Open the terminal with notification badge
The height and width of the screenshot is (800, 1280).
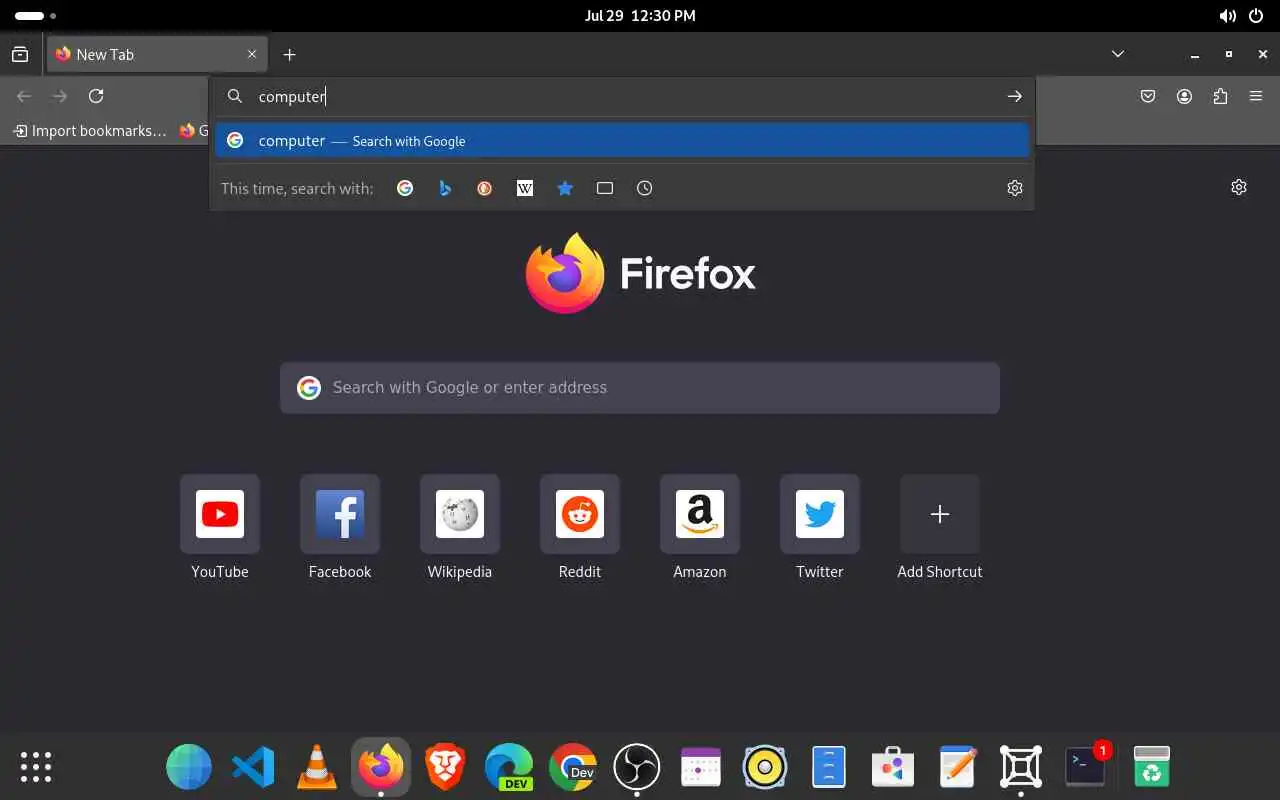[1085, 767]
